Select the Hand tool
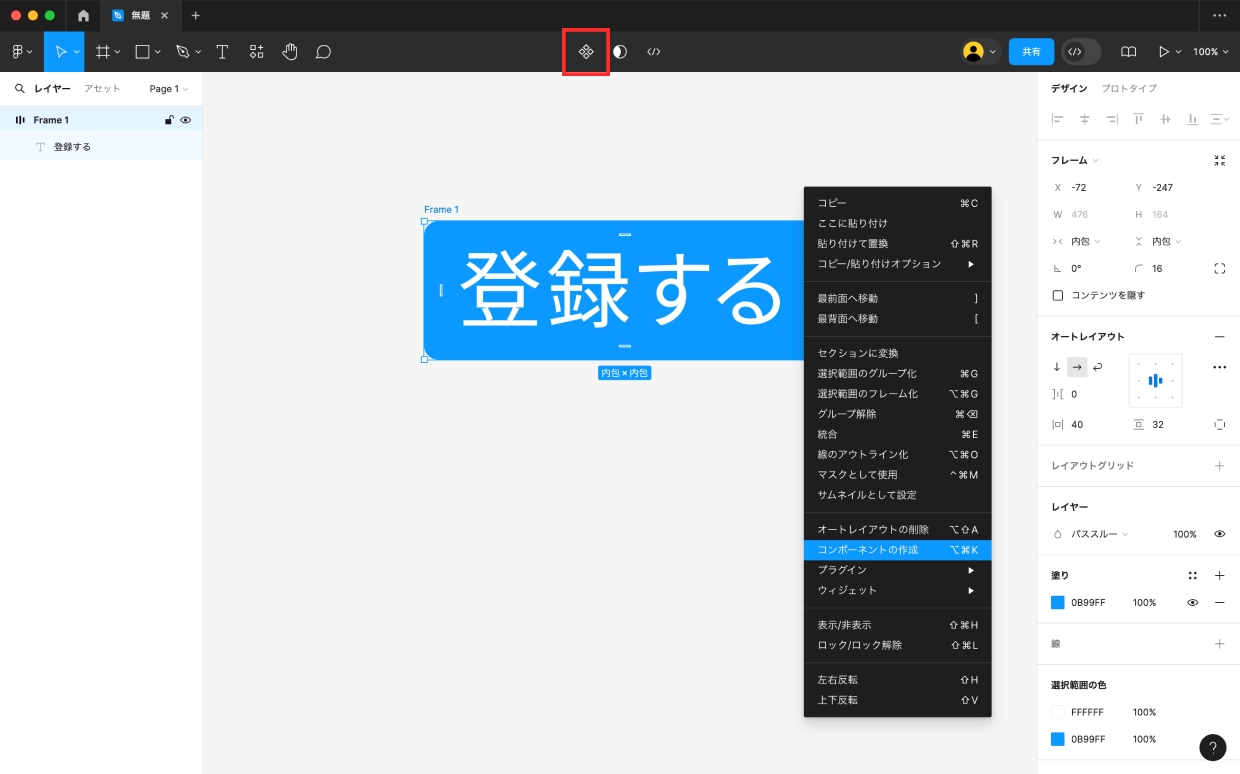This screenshot has height=774, width=1240. pos(290,52)
